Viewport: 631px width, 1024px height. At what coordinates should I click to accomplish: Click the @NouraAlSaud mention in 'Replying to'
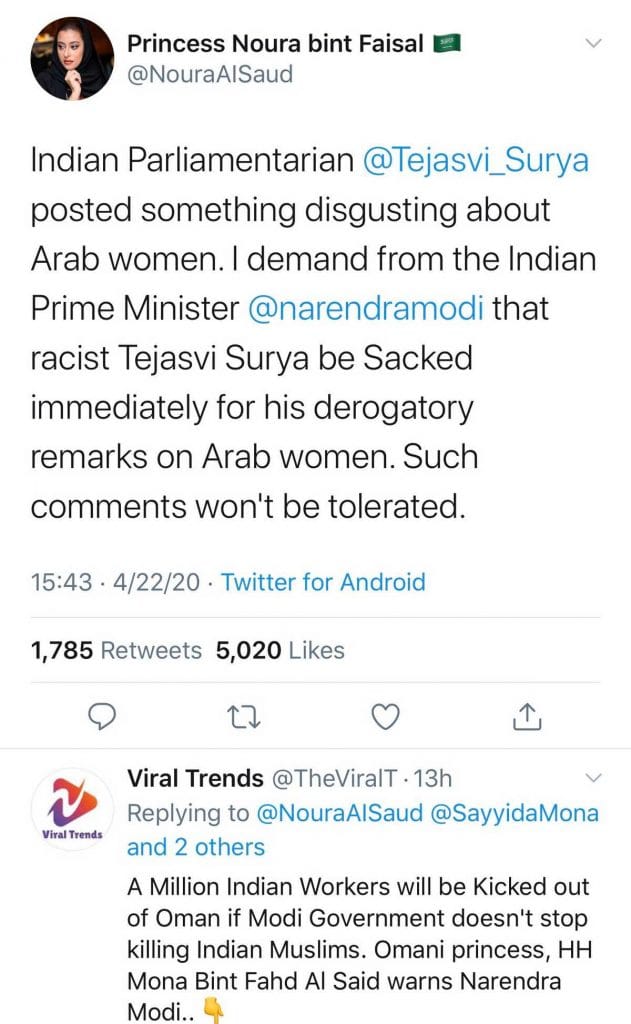(x=342, y=812)
